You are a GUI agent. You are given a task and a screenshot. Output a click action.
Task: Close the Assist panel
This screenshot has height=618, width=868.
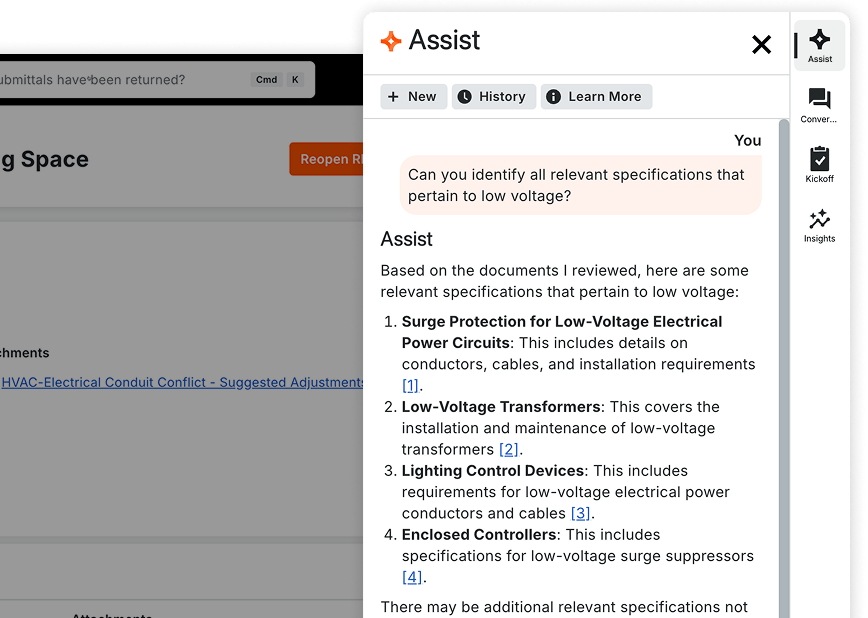pos(762,44)
